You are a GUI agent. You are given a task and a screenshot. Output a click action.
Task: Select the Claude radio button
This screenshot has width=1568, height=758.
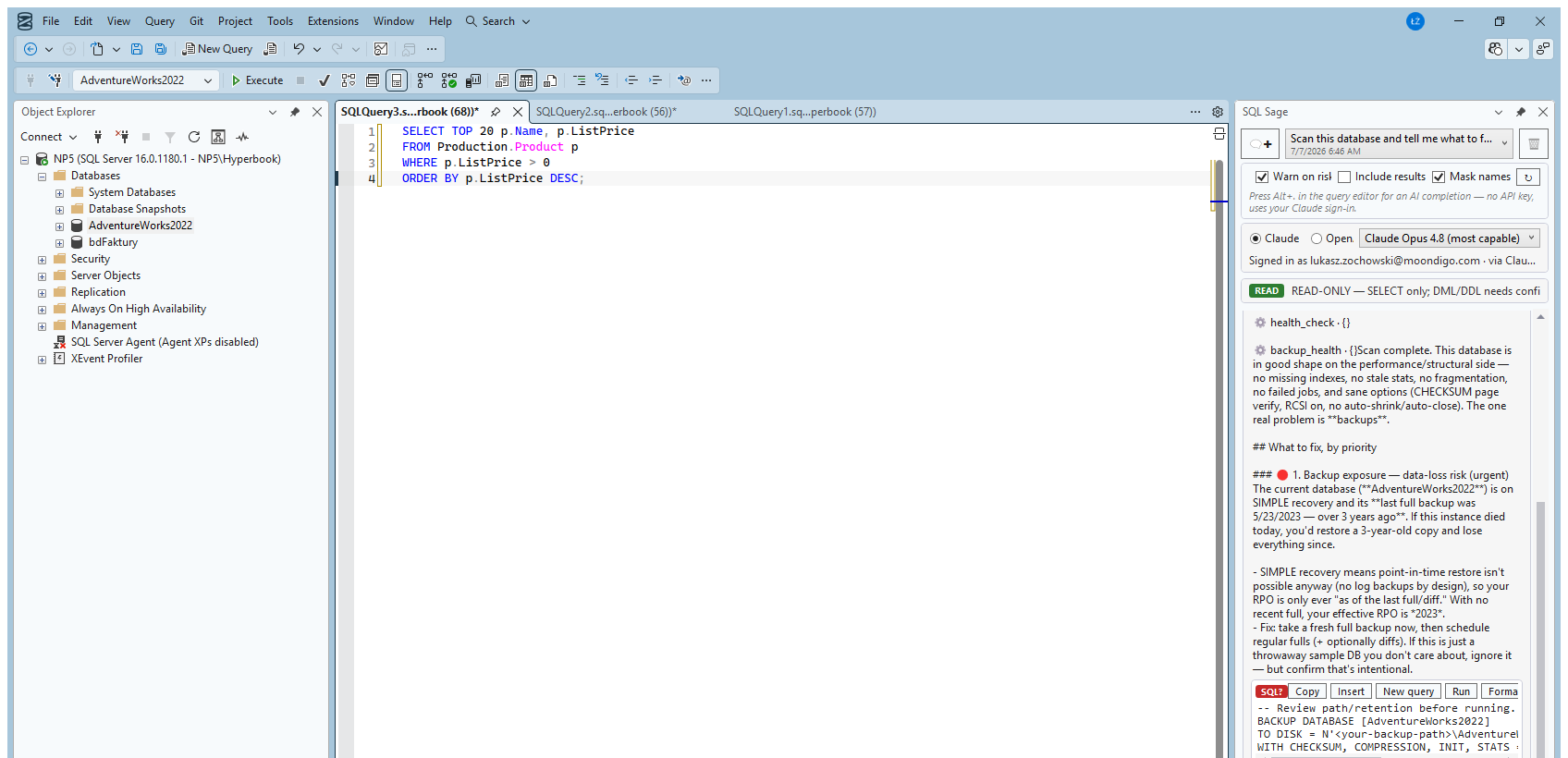pos(1256,238)
